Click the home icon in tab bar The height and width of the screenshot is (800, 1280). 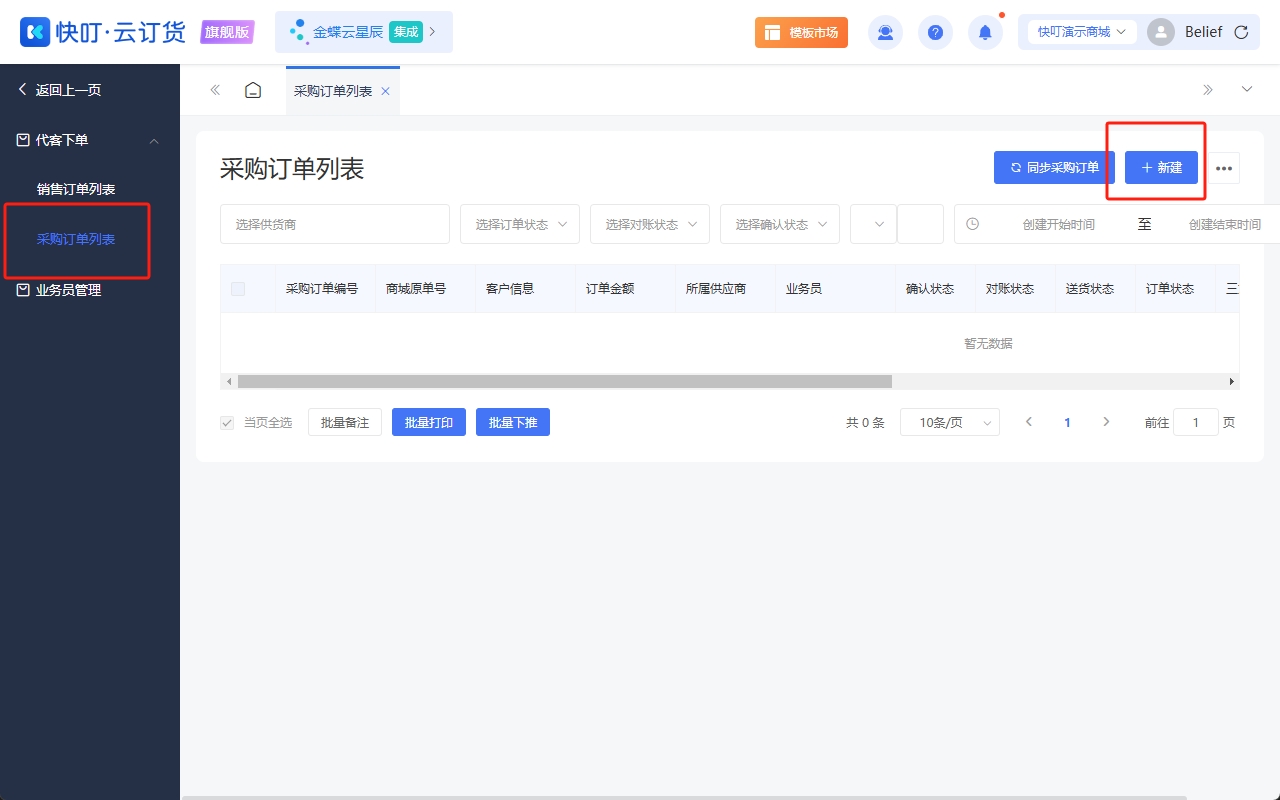(x=254, y=90)
